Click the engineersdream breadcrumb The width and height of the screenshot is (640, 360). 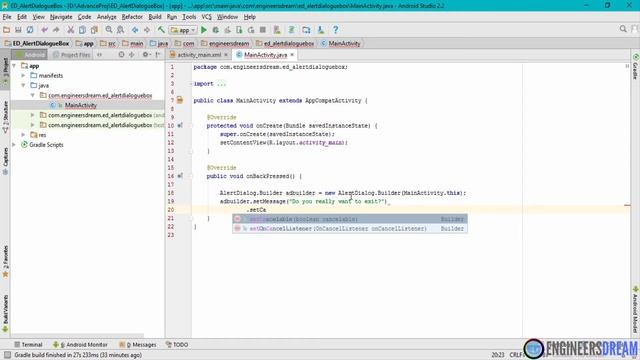[225, 43]
